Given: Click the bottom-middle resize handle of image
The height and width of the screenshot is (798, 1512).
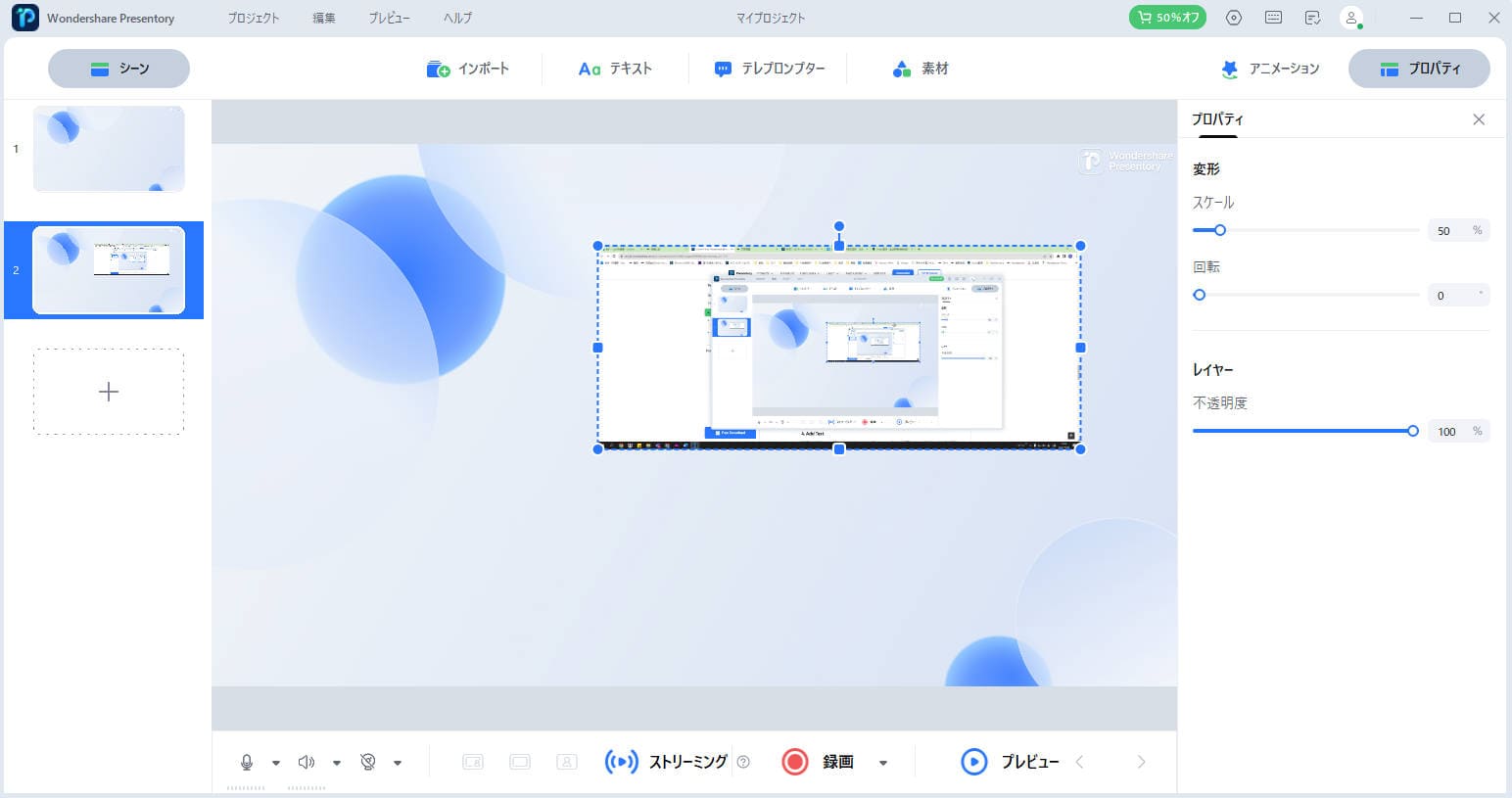Looking at the screenshot, I should pos(839,449).
